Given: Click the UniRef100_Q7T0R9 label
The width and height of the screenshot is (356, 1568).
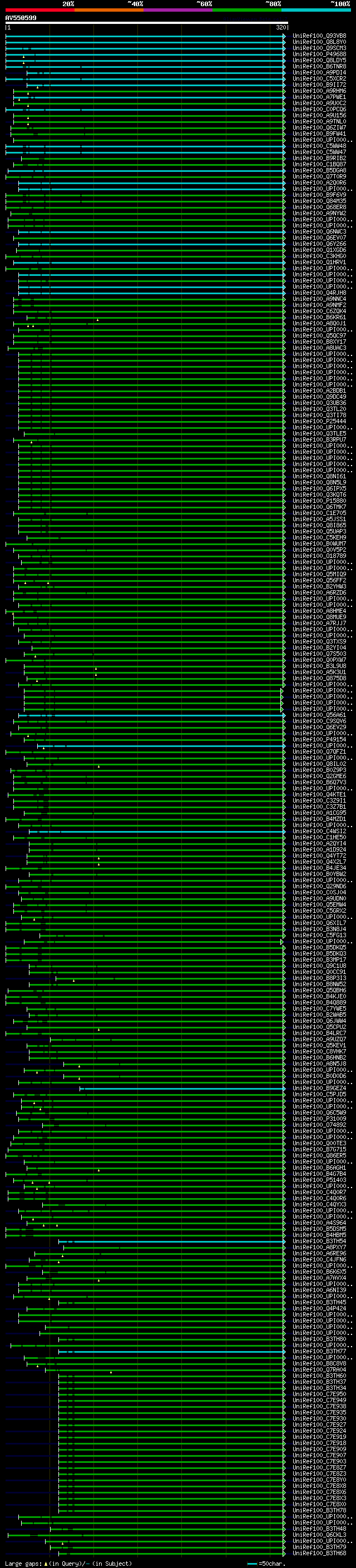Looking at the screenshot, I should [x=319, y=176].
